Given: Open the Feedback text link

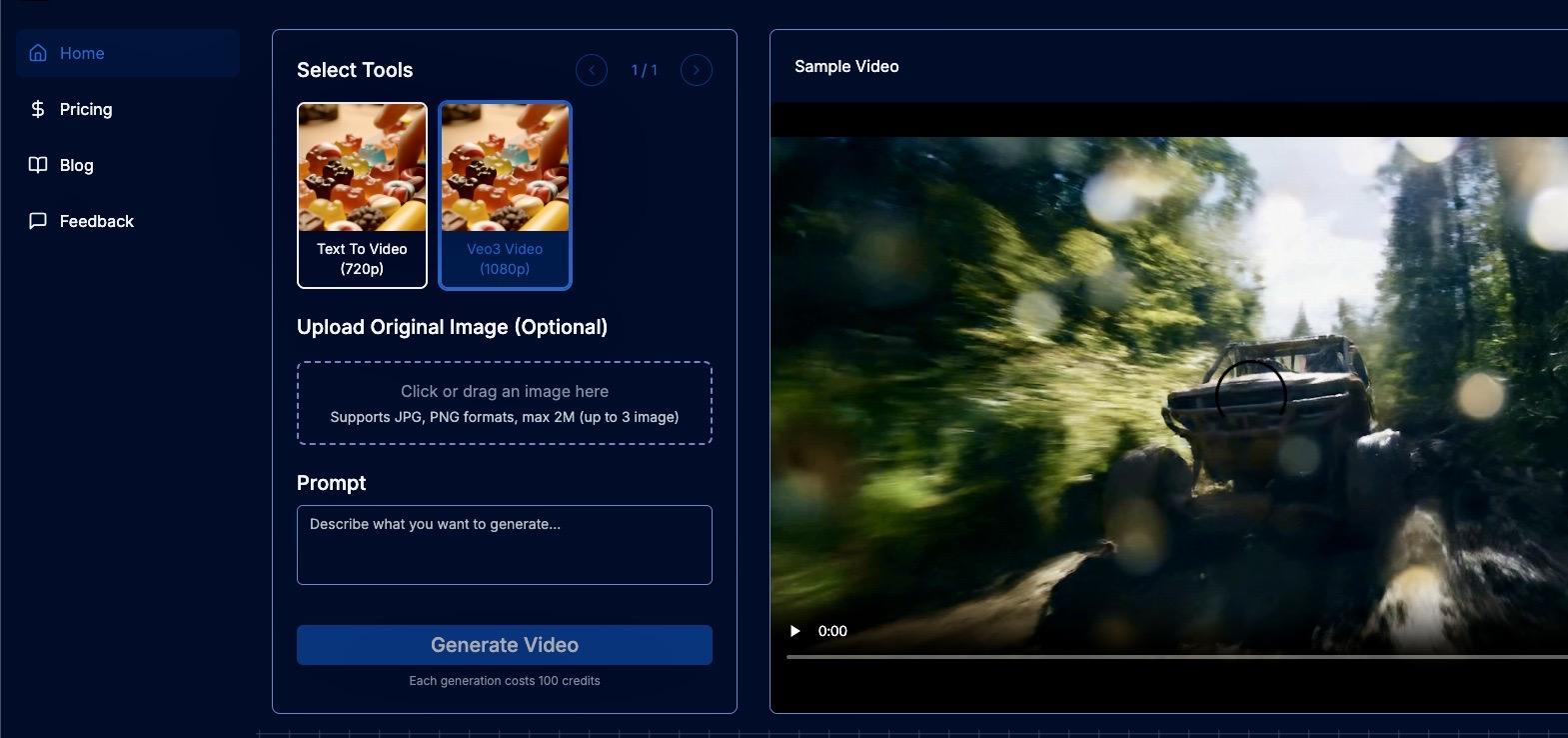Looking at the screenshot, I should point(97,221).
